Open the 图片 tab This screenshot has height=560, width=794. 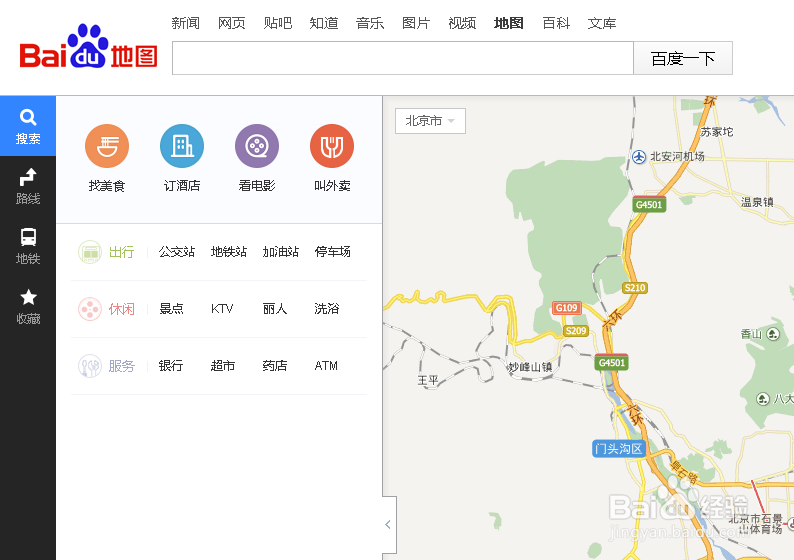(416, 23)
